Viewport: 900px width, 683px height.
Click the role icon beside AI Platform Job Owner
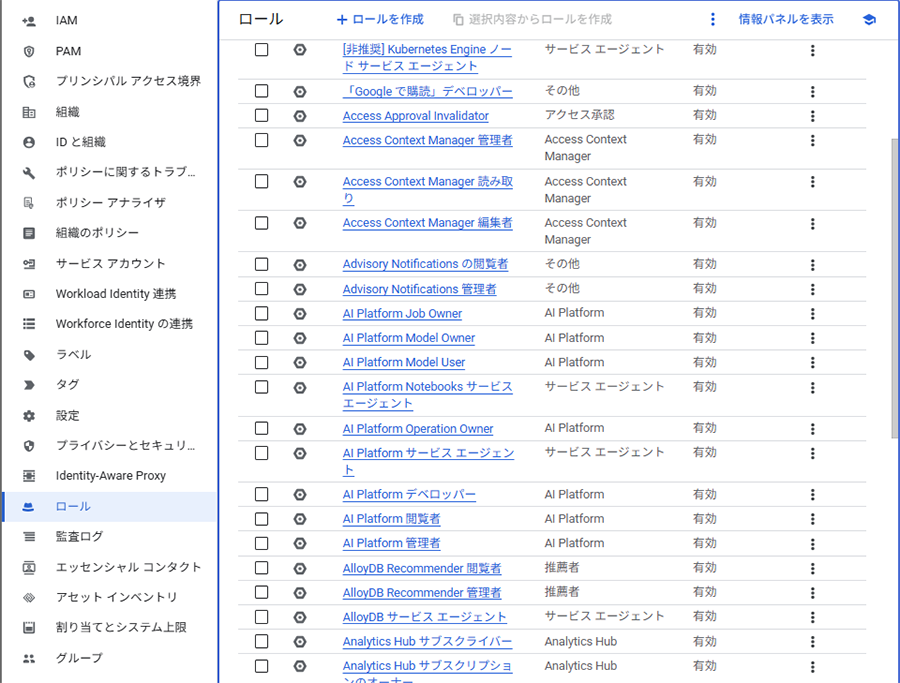pyautogui.click(x=300, y=314)
